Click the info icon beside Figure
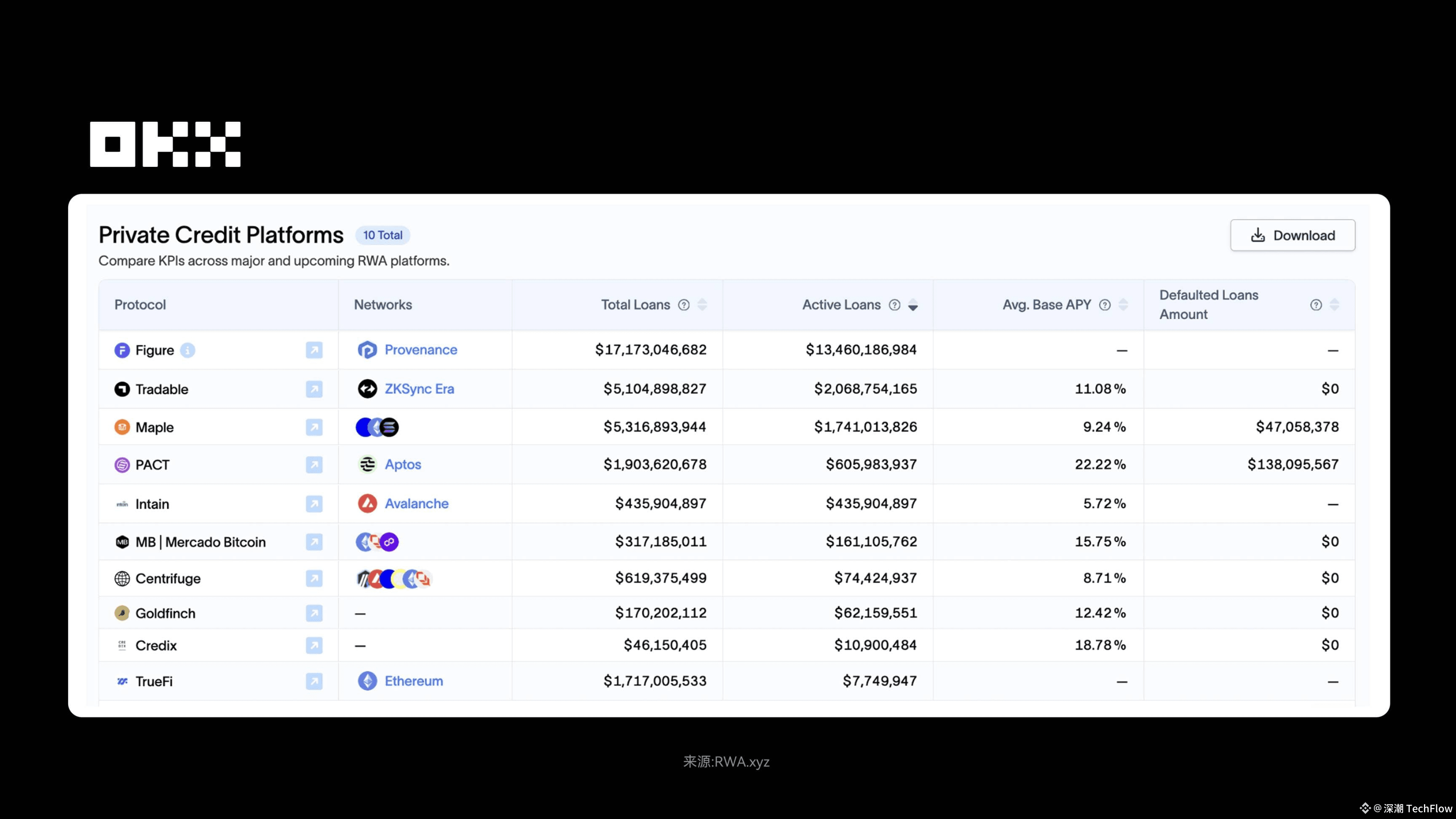This screenshot has height=819, width=1456. pyautogui.click(x=187, y=351)
